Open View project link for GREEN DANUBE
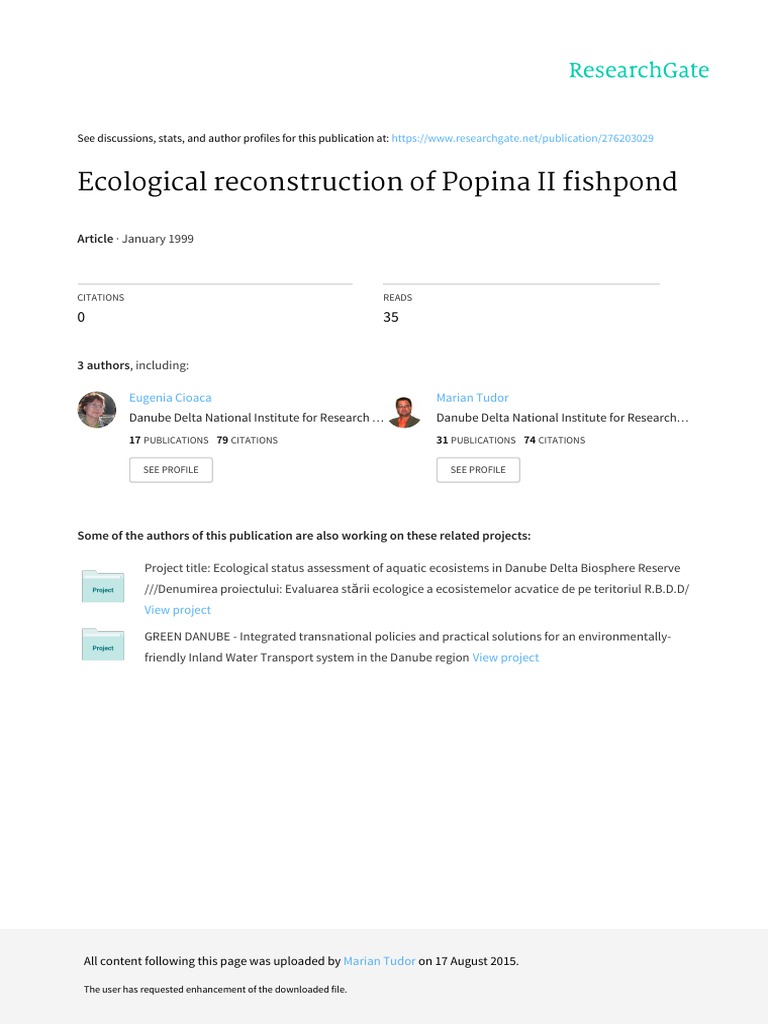The width and height of the screenshot is (768, 1024). click(505, 658)
